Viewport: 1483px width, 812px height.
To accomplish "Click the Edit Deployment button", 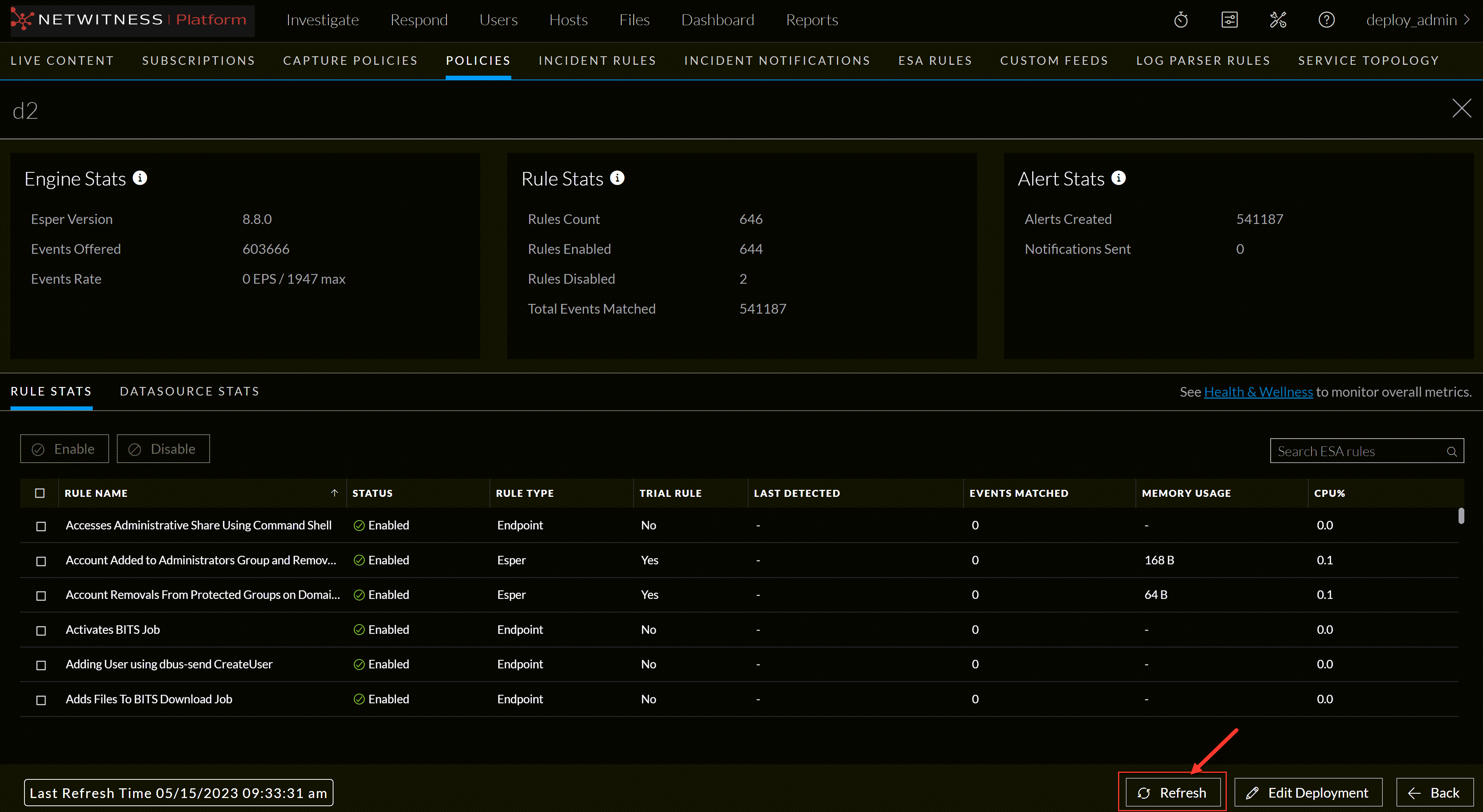I will [x=1309, y=793].
